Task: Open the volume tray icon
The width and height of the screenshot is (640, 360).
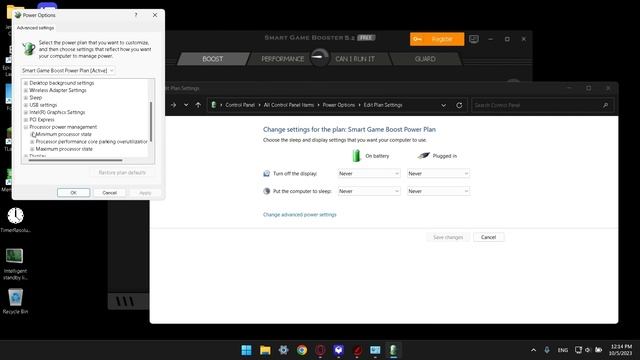Action: [588, 350]
